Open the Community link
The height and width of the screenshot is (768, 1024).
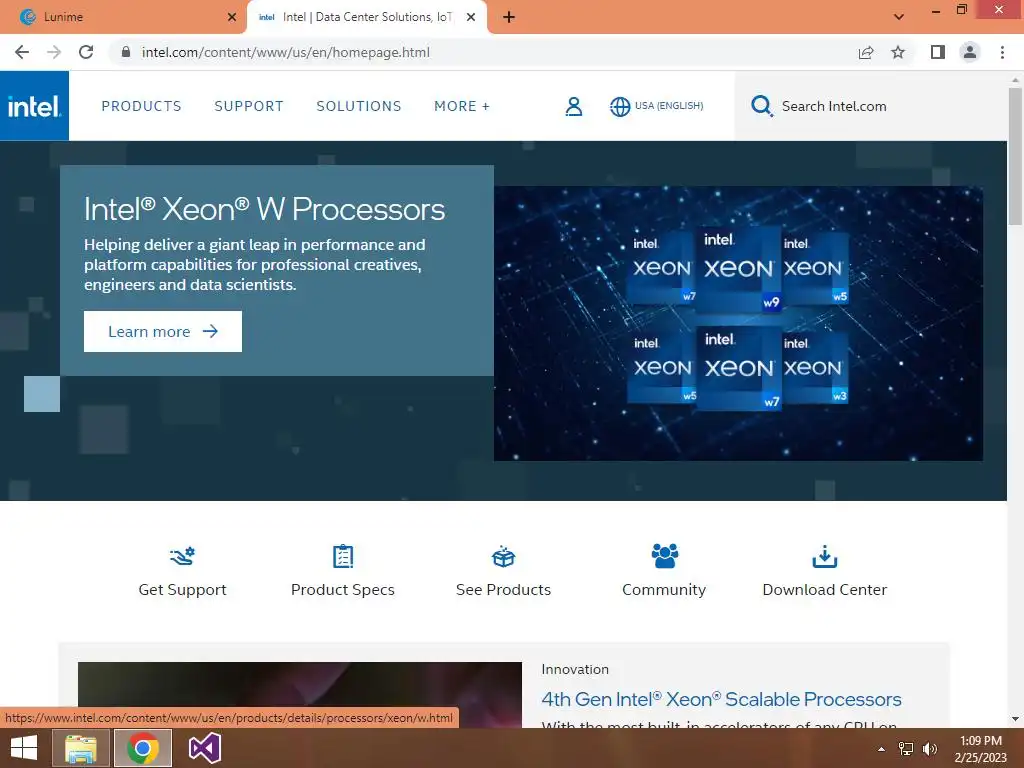[x=664, y=590]
